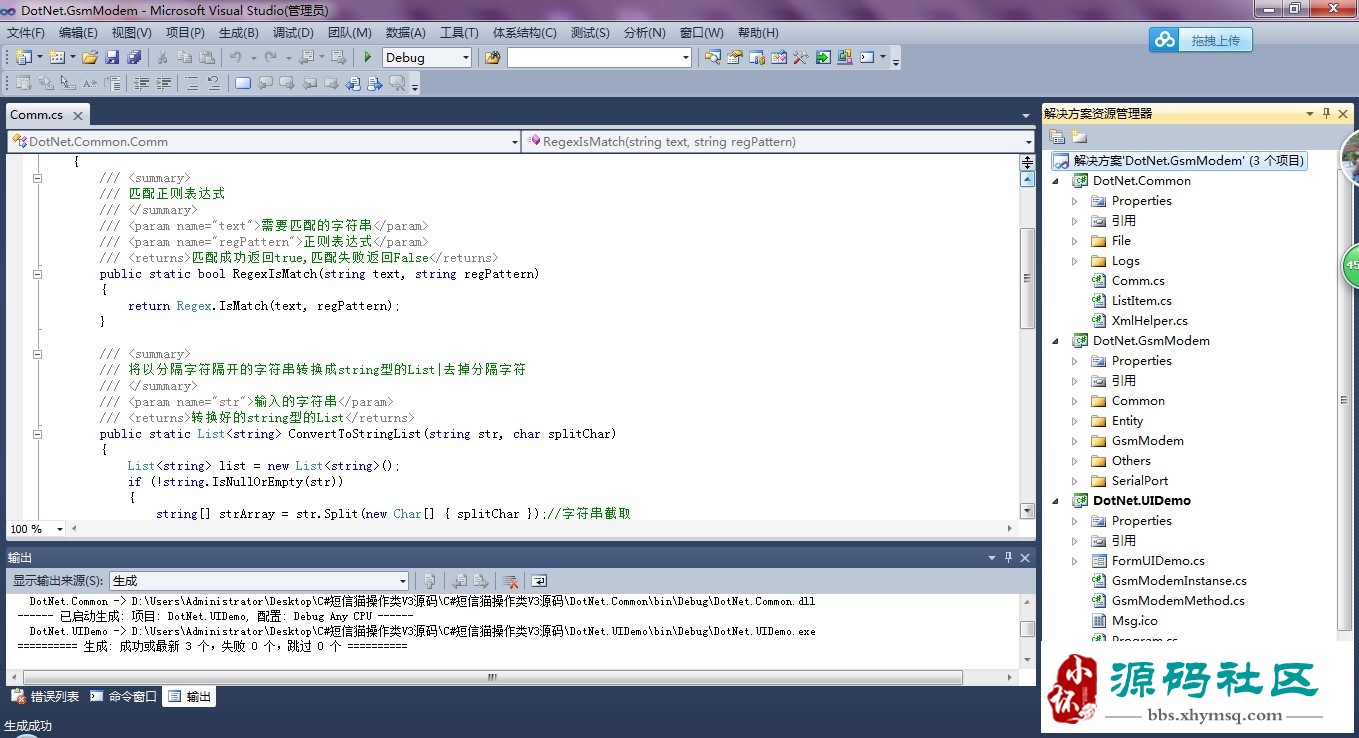Toggle bookmark with the blue rectangle icon
The height and width of the screenshot is (738, 1359).
tap(243, 83)
